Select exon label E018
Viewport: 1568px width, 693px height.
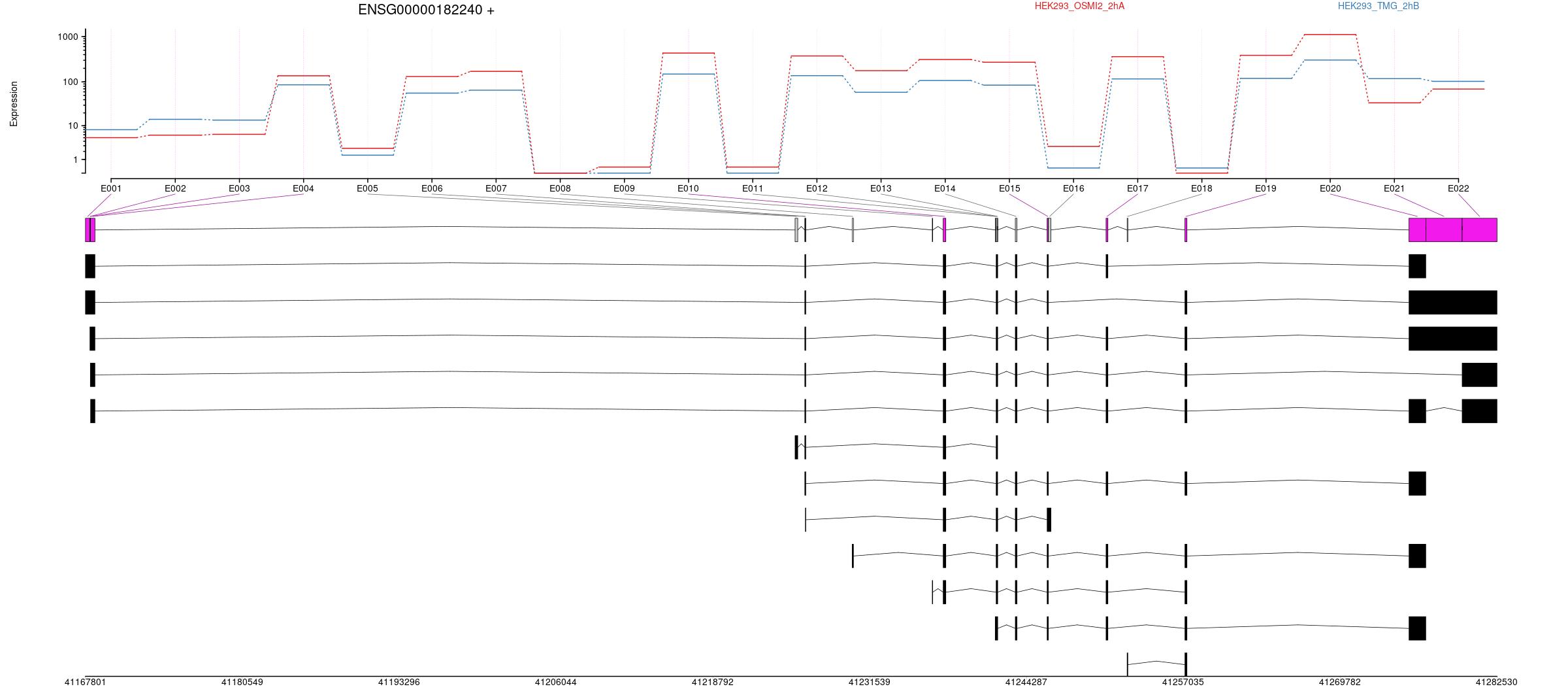(1201, 189)
